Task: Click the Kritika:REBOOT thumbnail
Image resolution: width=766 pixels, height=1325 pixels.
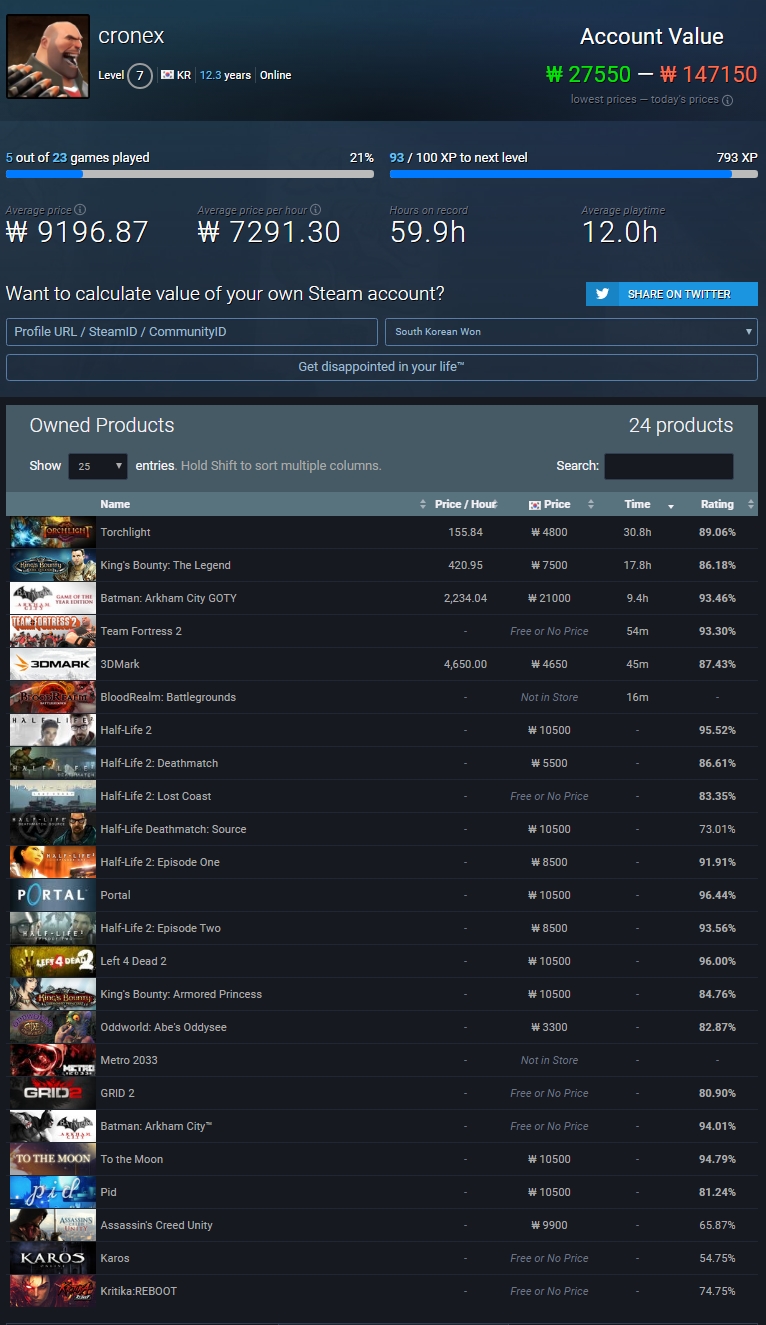Action: [53, 1291]
